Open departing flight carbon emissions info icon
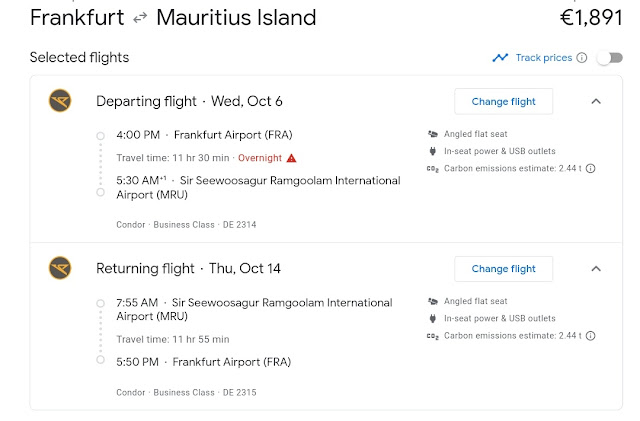The height and width of the screenshot is (421, 640). coord(591,169)
